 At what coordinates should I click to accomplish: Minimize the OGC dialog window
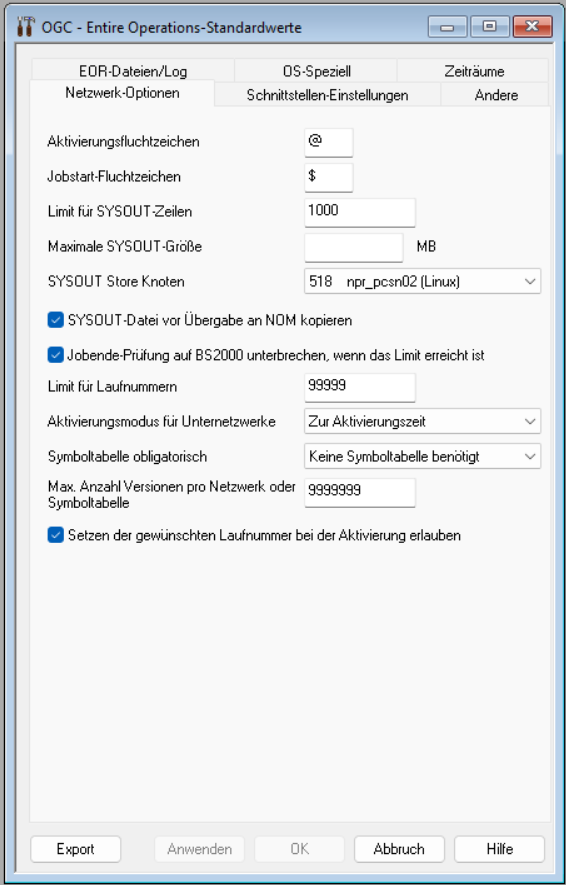(x=448, y=27)
